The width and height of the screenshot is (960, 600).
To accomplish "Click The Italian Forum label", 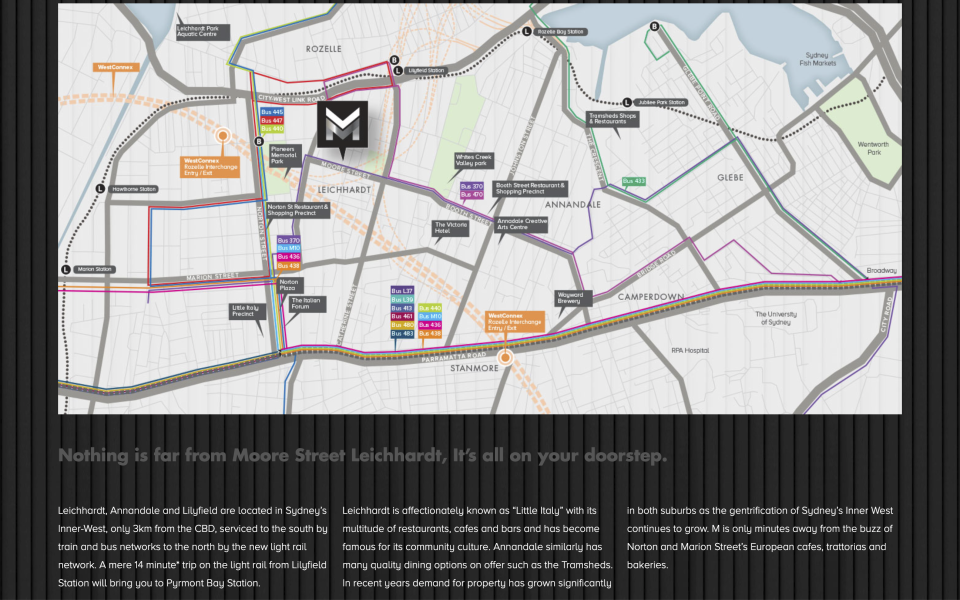I will click(x=307, y=304).
